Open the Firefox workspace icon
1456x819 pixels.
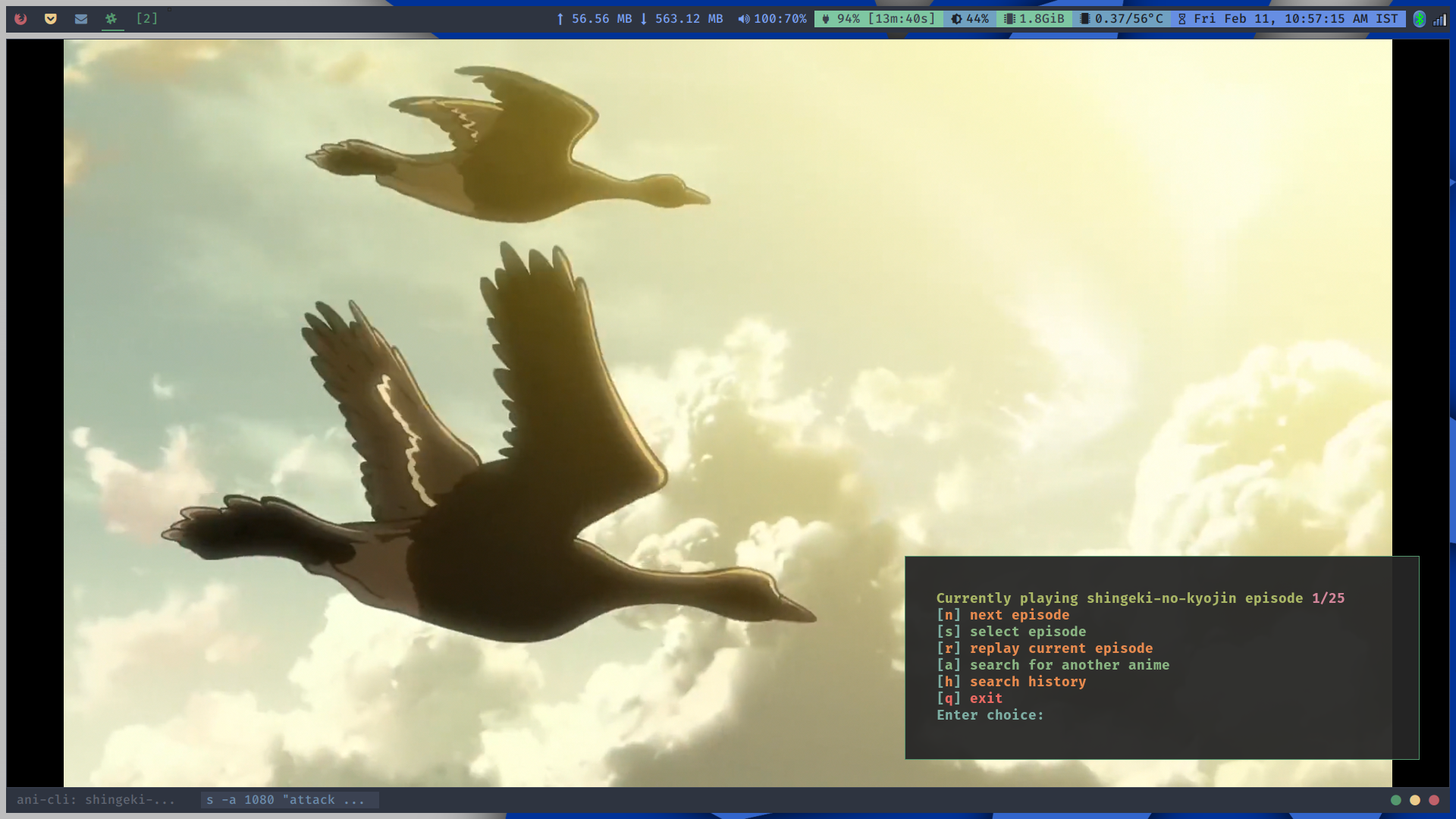(x=20, y=18)
